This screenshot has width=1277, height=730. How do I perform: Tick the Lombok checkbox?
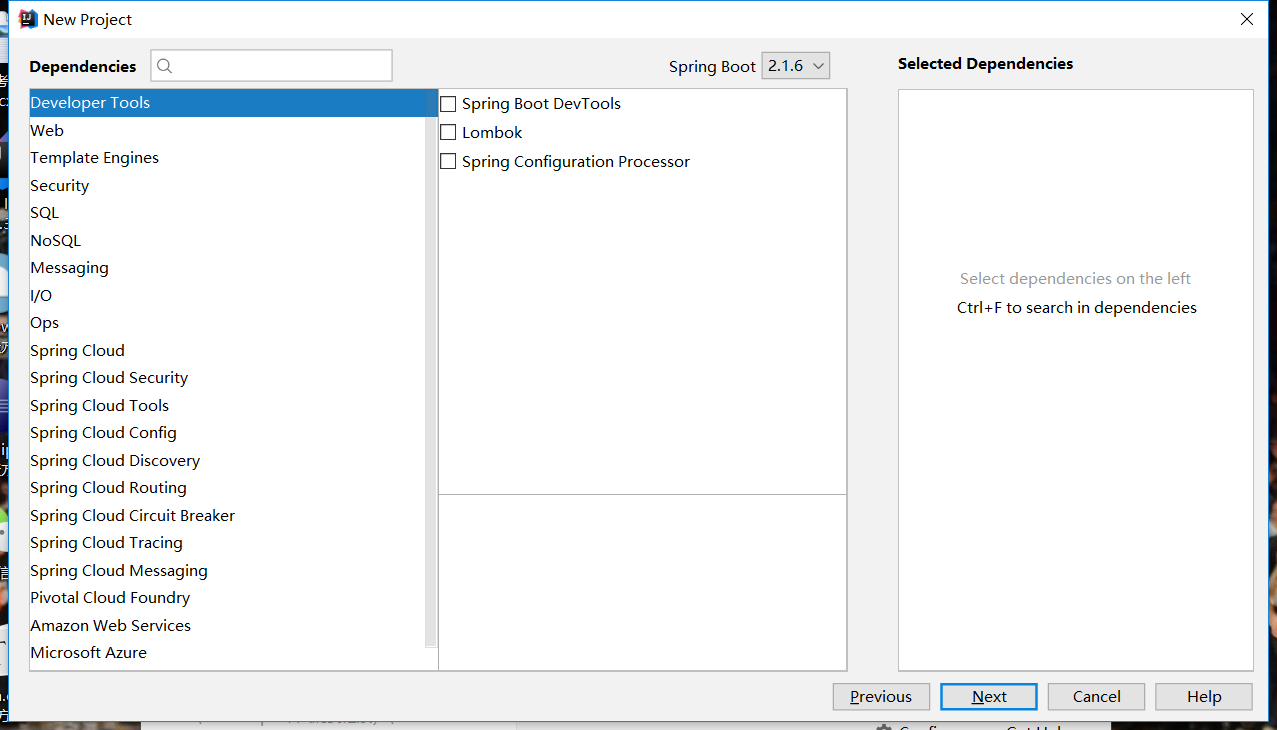448,132
